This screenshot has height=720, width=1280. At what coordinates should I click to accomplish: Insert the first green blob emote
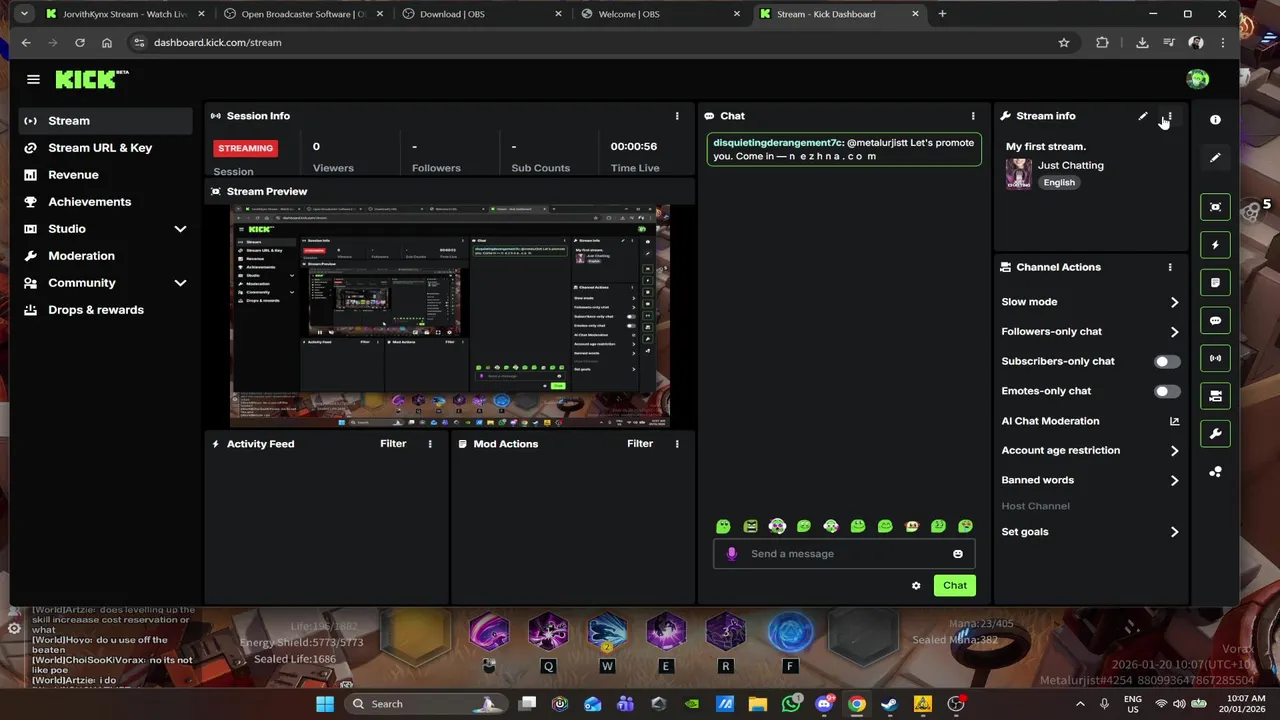click(x=723, y=526)
